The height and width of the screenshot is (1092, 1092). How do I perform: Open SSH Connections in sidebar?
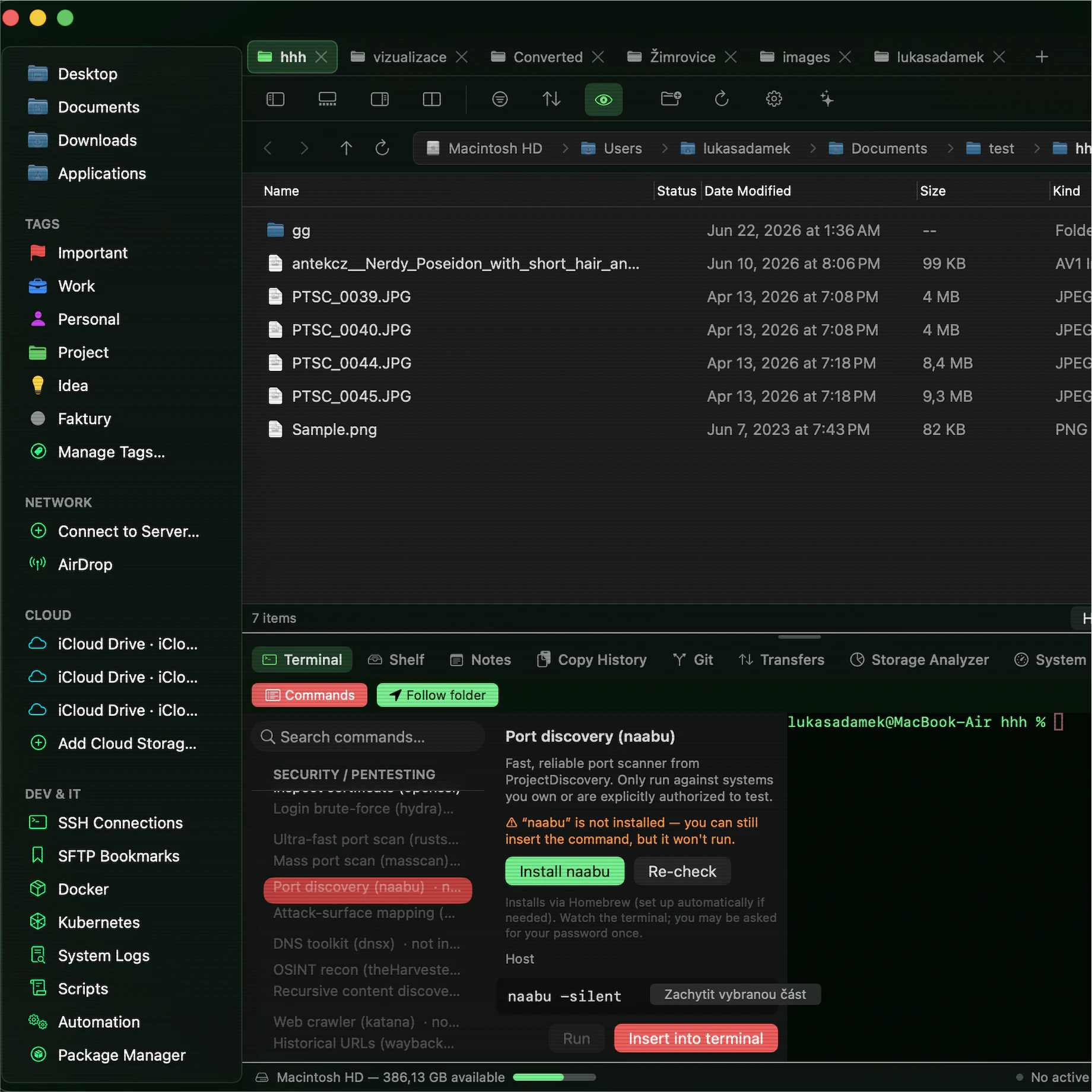coord(122,823)
